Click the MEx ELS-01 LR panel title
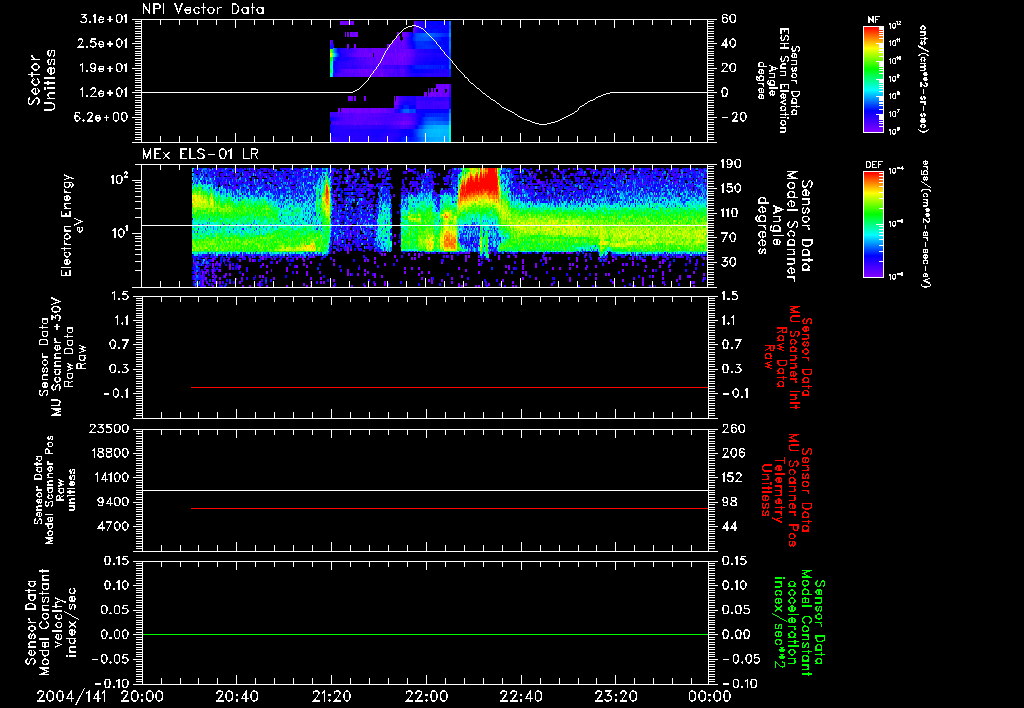The width and height of the screenshot is (1024, 708). coord(200,154)
